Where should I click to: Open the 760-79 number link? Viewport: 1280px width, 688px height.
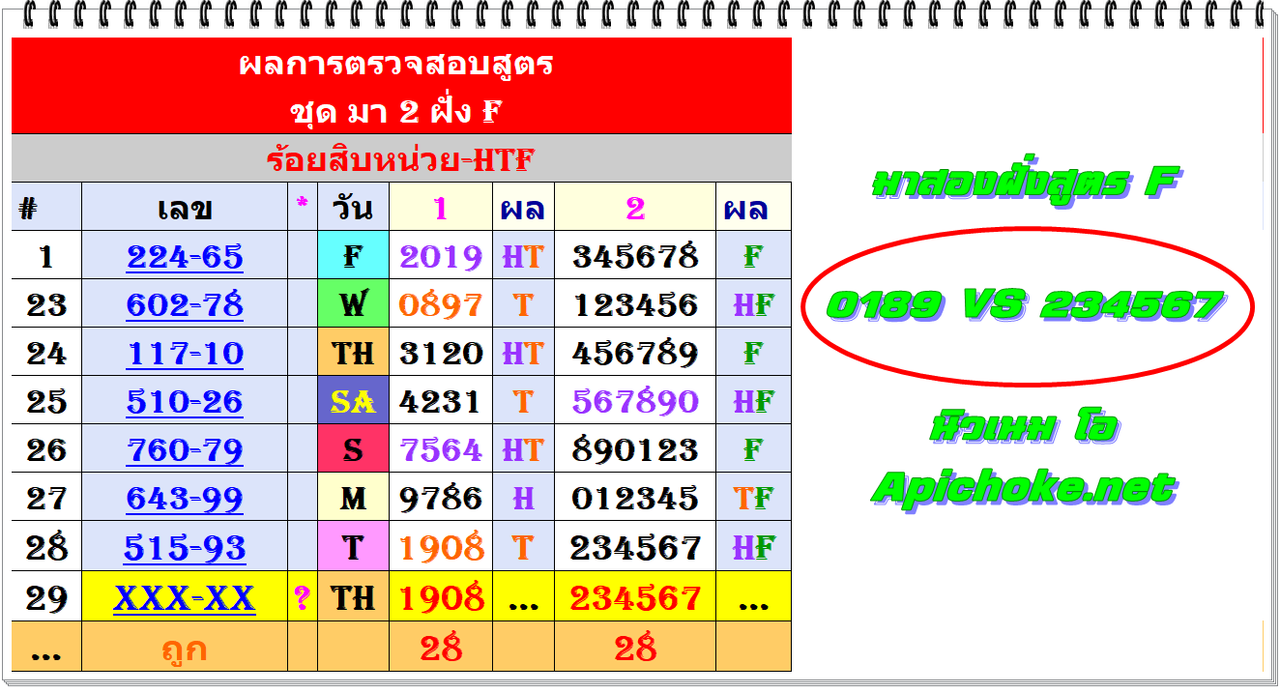click(x=185, y=450)
